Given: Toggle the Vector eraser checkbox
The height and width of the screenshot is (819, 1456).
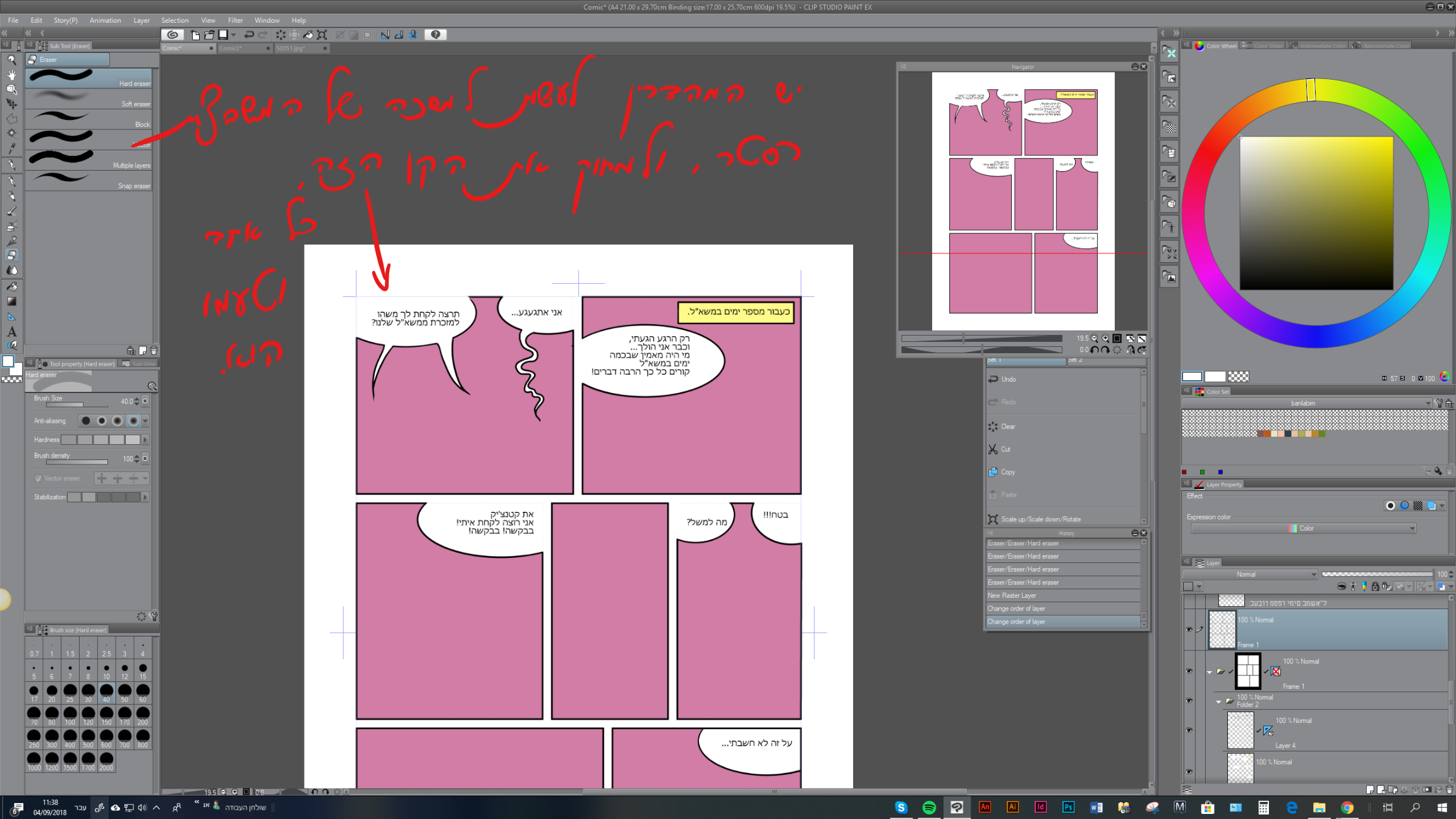Looking at the screenshot, I should pyautogui.click(x=38, y=478).
